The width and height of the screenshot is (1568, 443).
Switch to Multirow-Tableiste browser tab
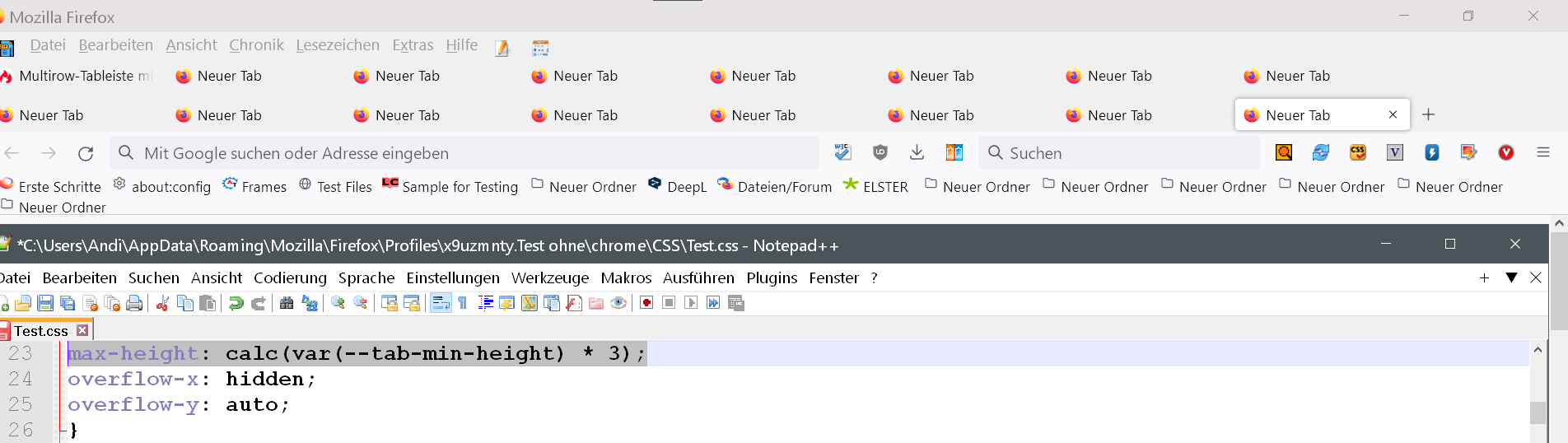tap(77, 76)
